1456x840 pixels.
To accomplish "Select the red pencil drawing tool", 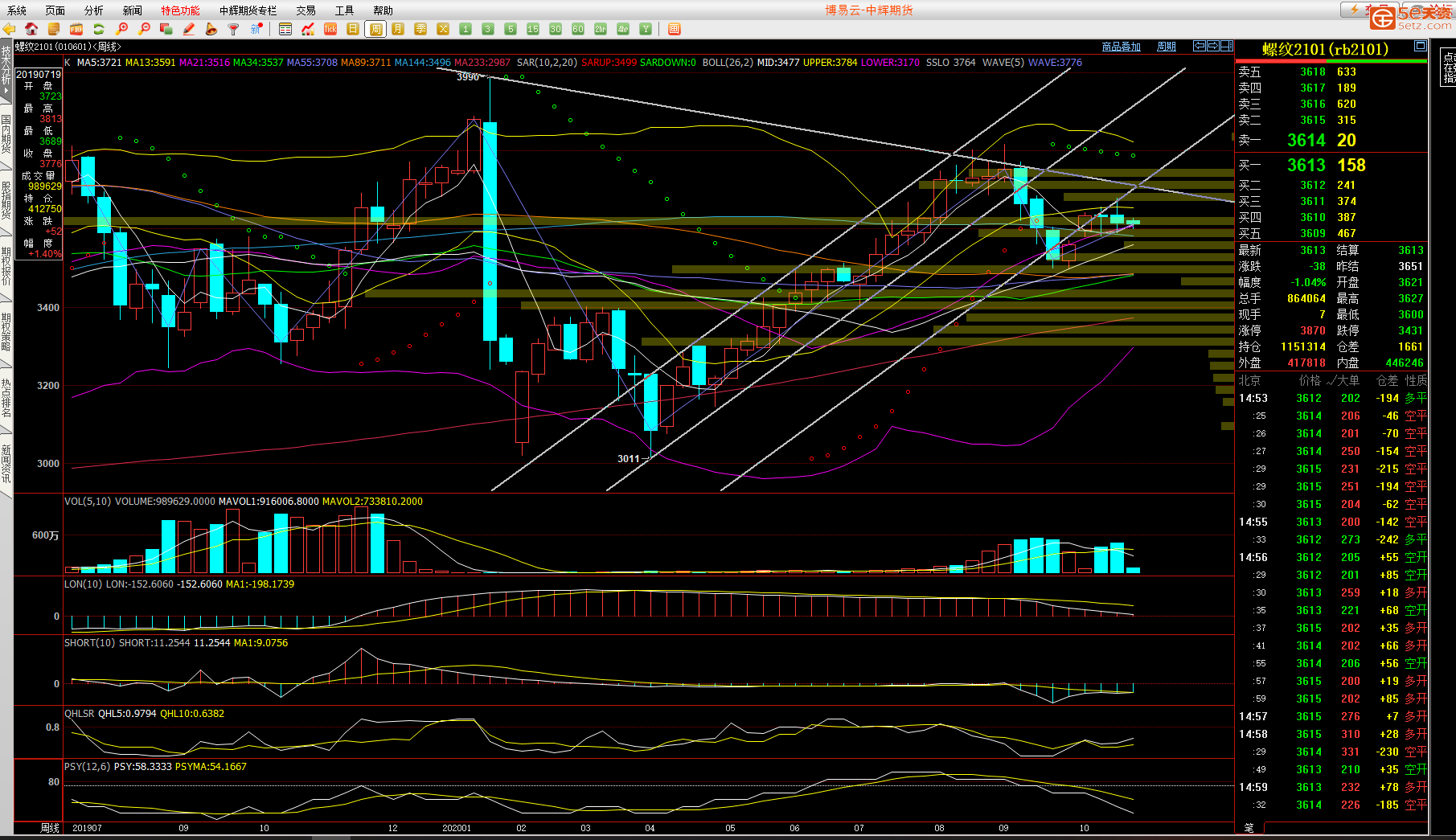I will click(x=189, y=29).
